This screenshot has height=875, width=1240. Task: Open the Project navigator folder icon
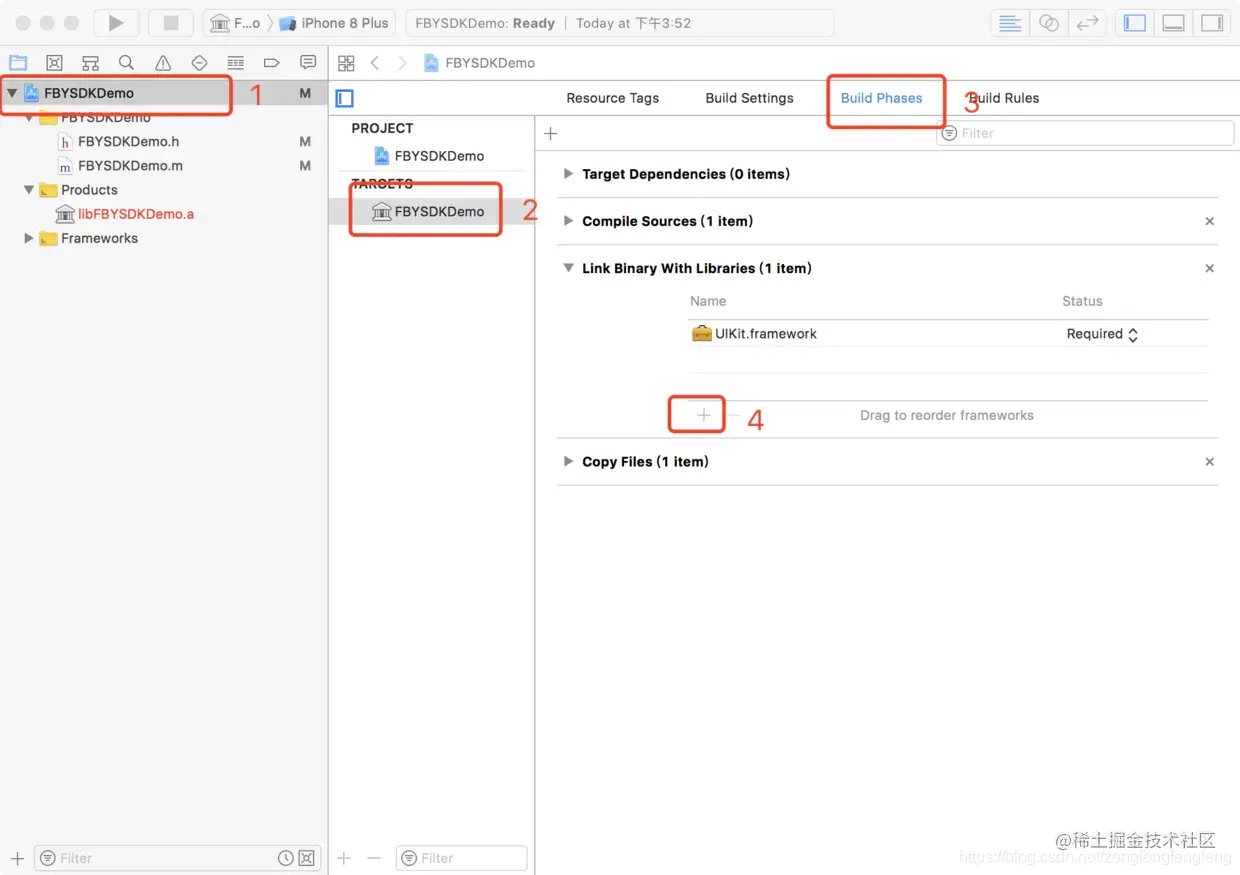pos(18,63)
